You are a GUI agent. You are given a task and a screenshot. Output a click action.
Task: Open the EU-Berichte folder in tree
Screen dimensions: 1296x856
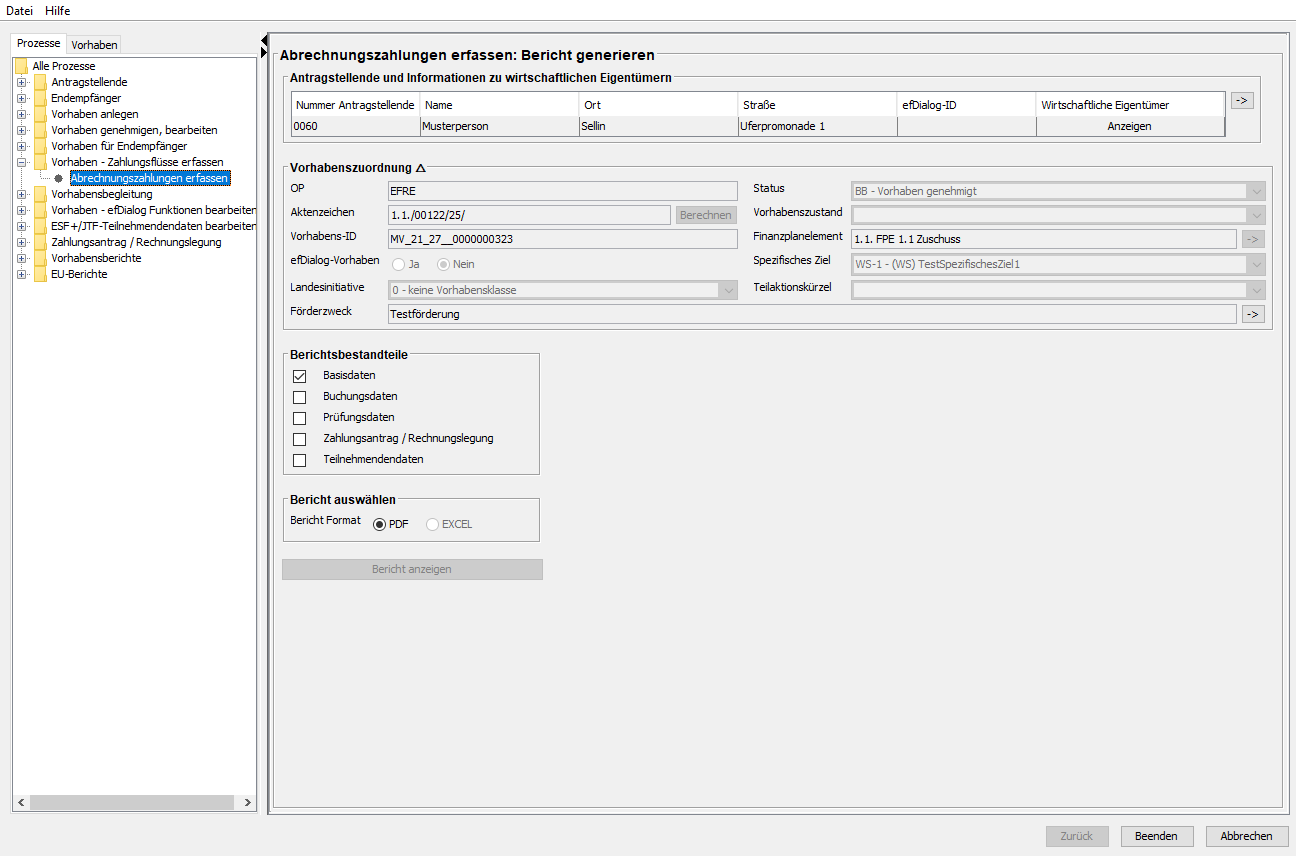(x=79, y=274)
